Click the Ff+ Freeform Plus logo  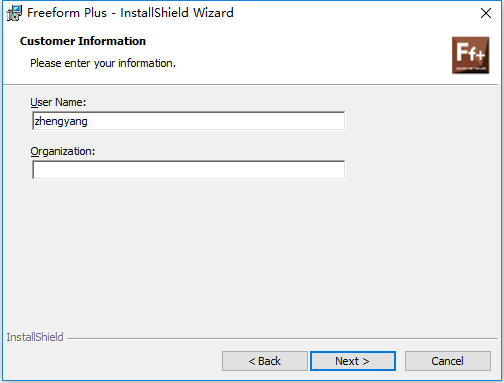click(x=470, y=55)
